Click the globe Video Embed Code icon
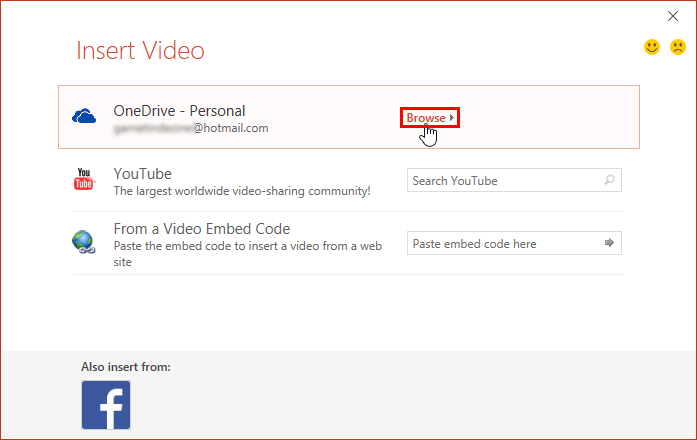 tap(84, 242)
